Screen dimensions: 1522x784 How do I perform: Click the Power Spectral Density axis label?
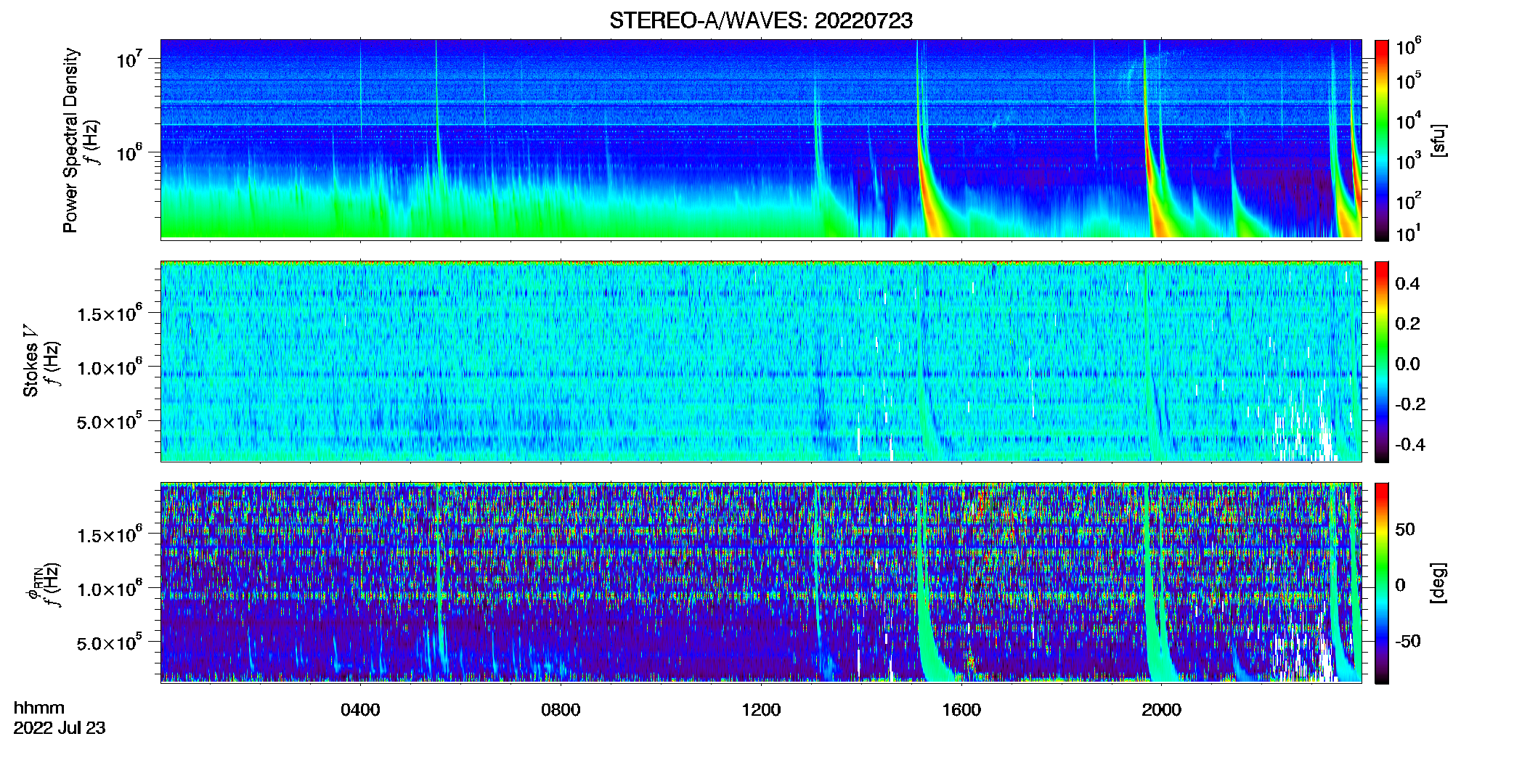(x=70, y=140)
